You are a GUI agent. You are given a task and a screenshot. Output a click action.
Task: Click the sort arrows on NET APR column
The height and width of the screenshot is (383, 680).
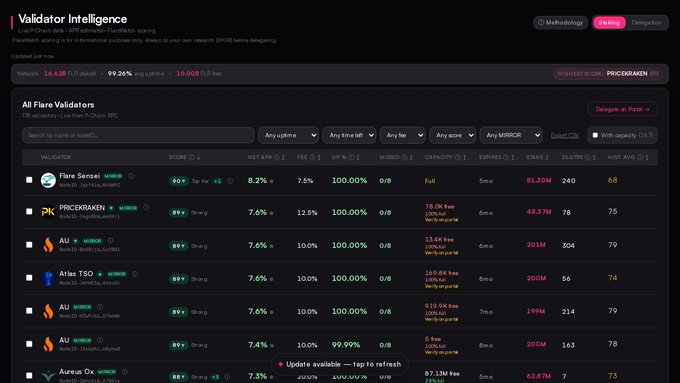[283, 157]
